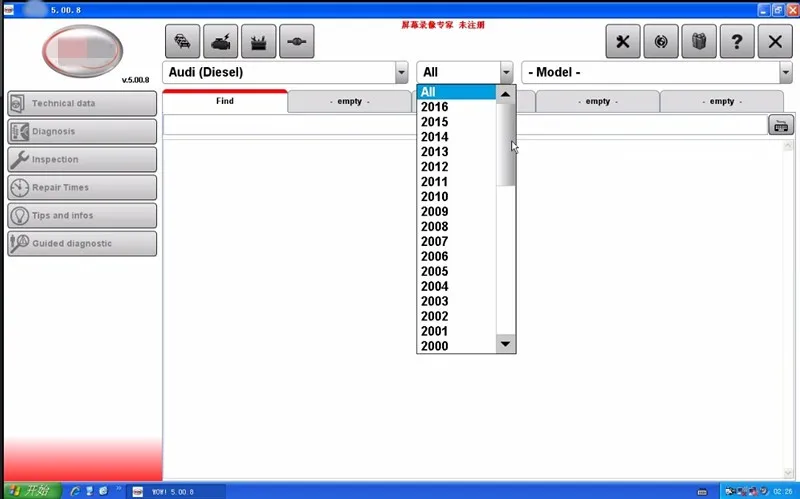Select the second-to-last empty tab

point(597,102)
